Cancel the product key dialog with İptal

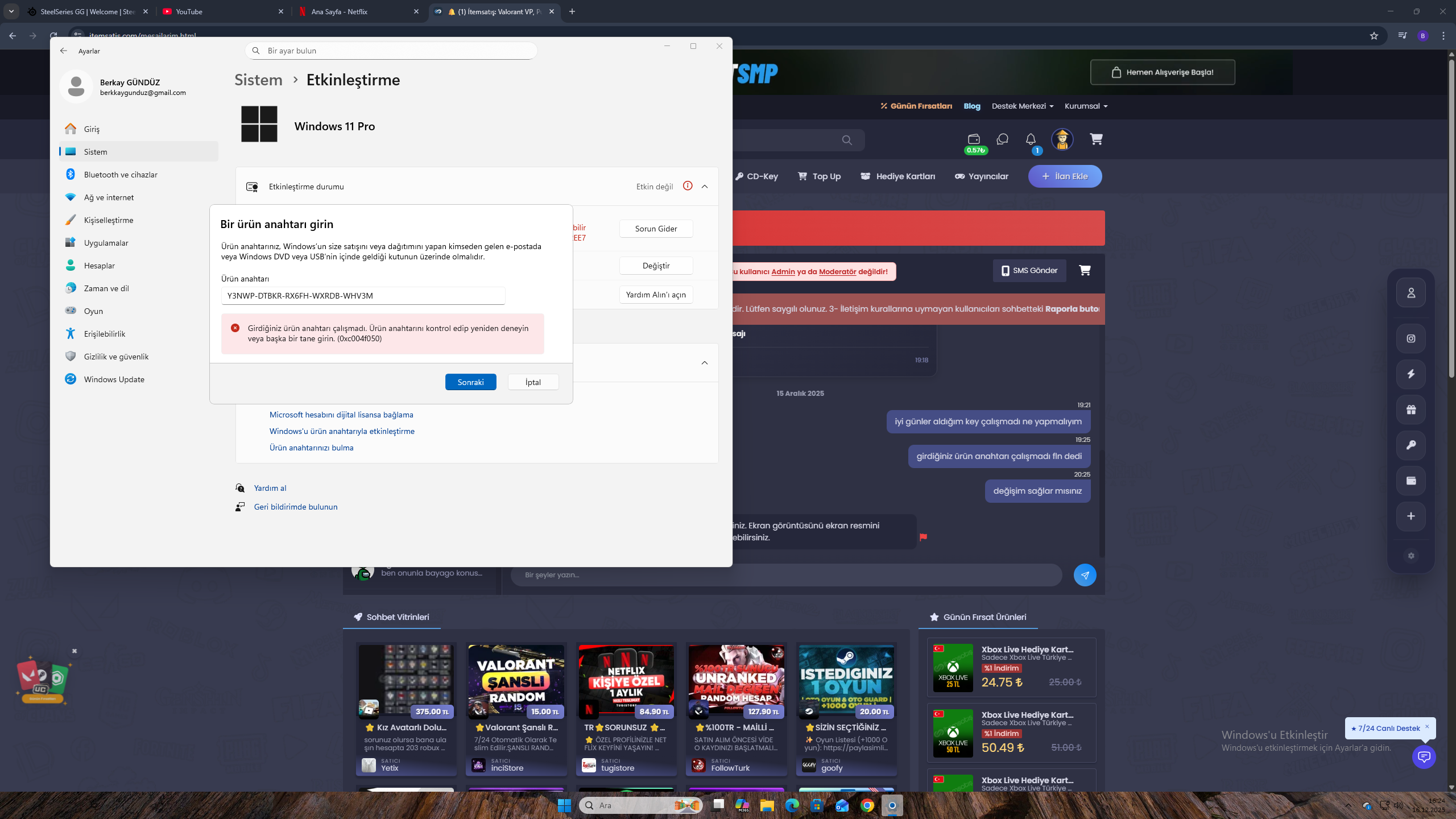click(533, 382)
